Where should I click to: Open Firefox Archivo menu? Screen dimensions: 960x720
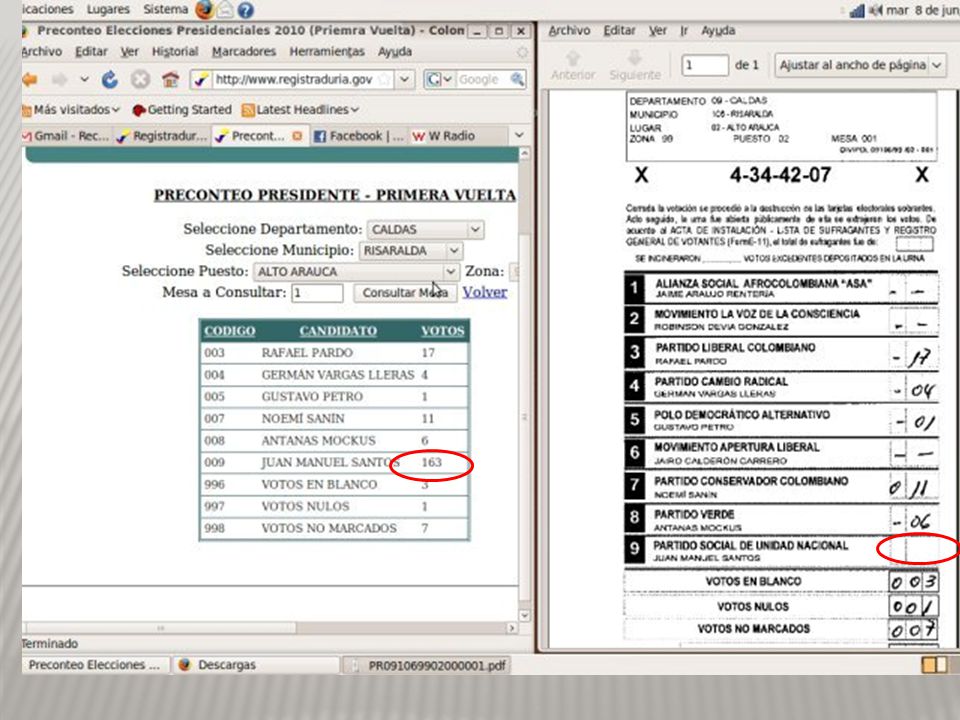coord(42,52)
